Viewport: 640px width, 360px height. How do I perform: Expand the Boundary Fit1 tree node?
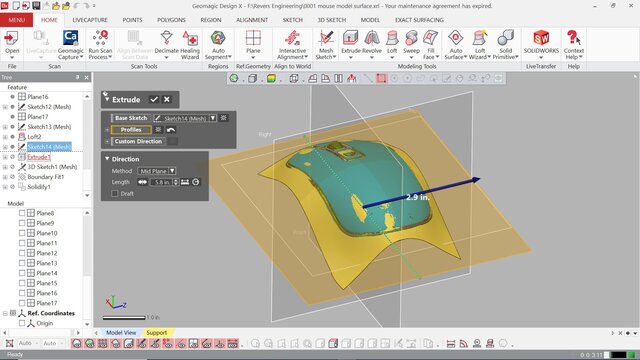[x=5, y=177]
